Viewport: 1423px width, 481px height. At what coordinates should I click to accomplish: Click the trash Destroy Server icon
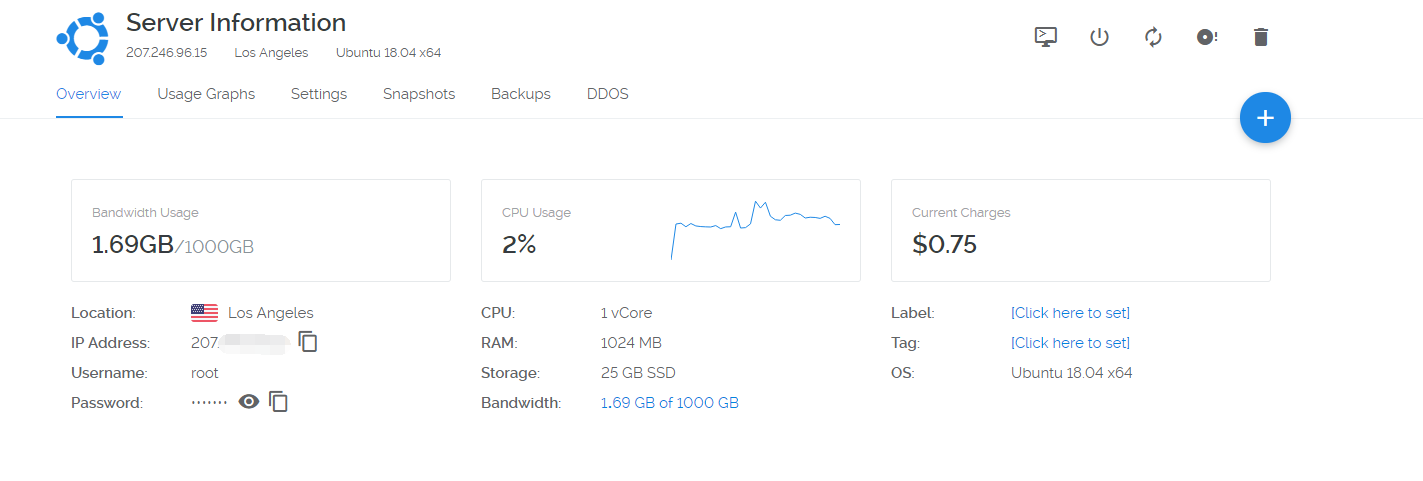tap(1260, 37)
